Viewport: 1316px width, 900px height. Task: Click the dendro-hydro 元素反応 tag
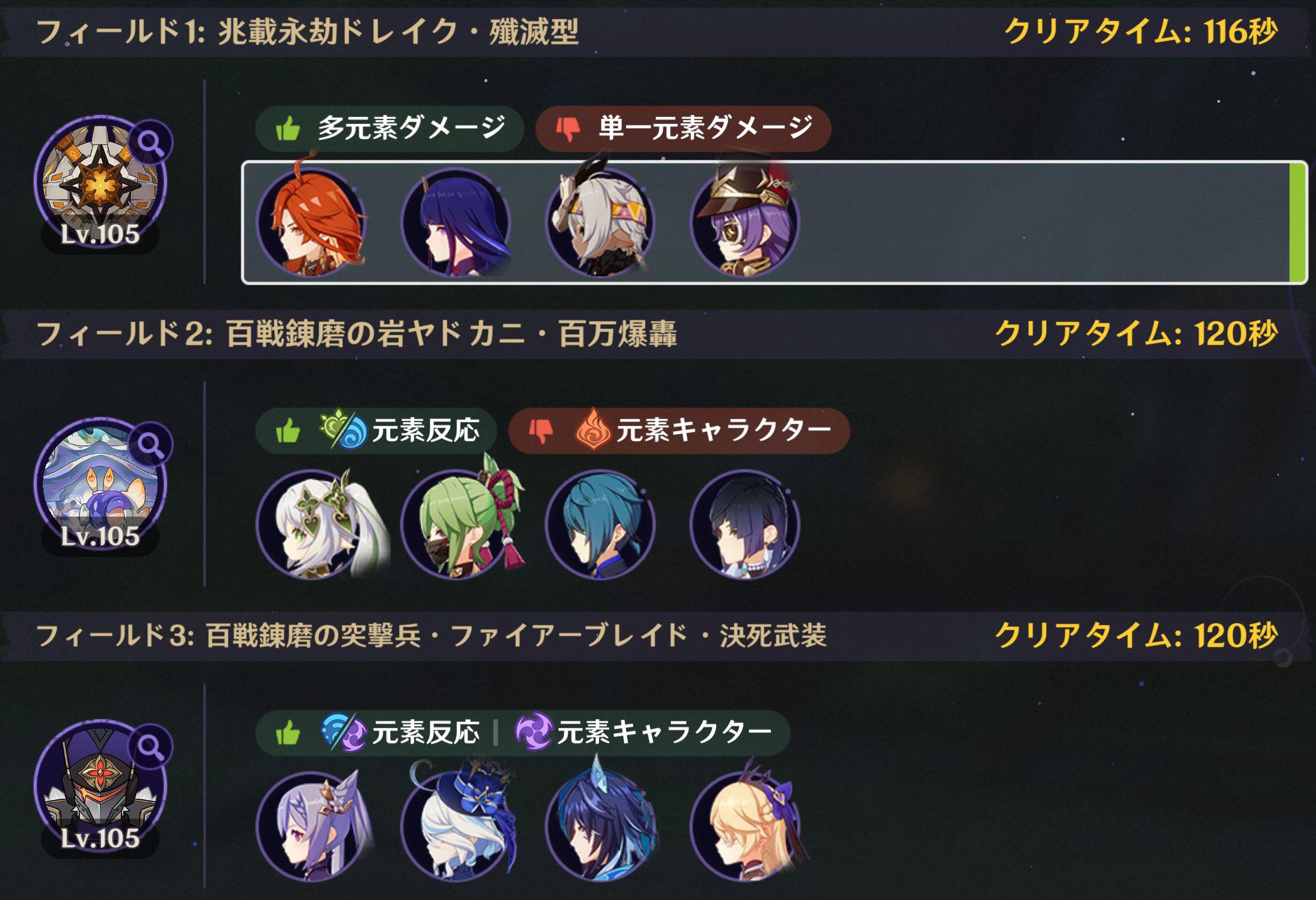pyautogui.click(x=376, y=430)
